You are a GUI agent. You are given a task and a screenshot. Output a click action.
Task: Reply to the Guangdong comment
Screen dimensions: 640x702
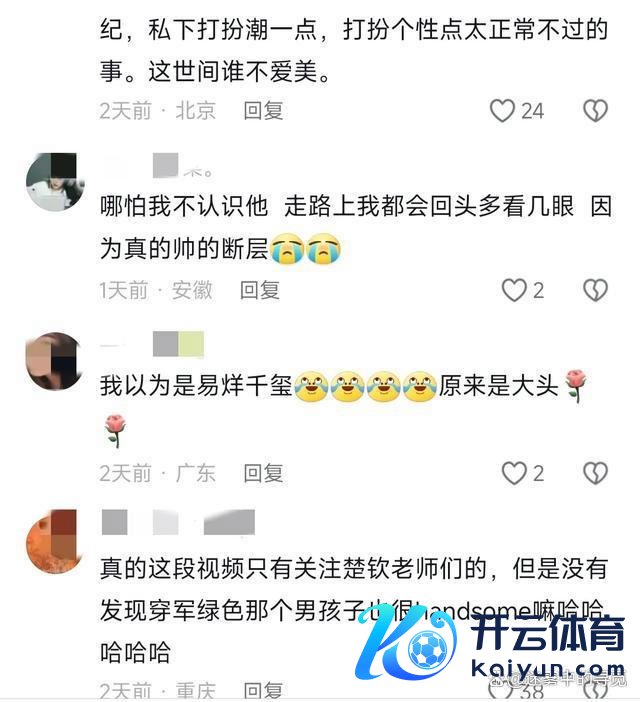[x=263, y=473]
